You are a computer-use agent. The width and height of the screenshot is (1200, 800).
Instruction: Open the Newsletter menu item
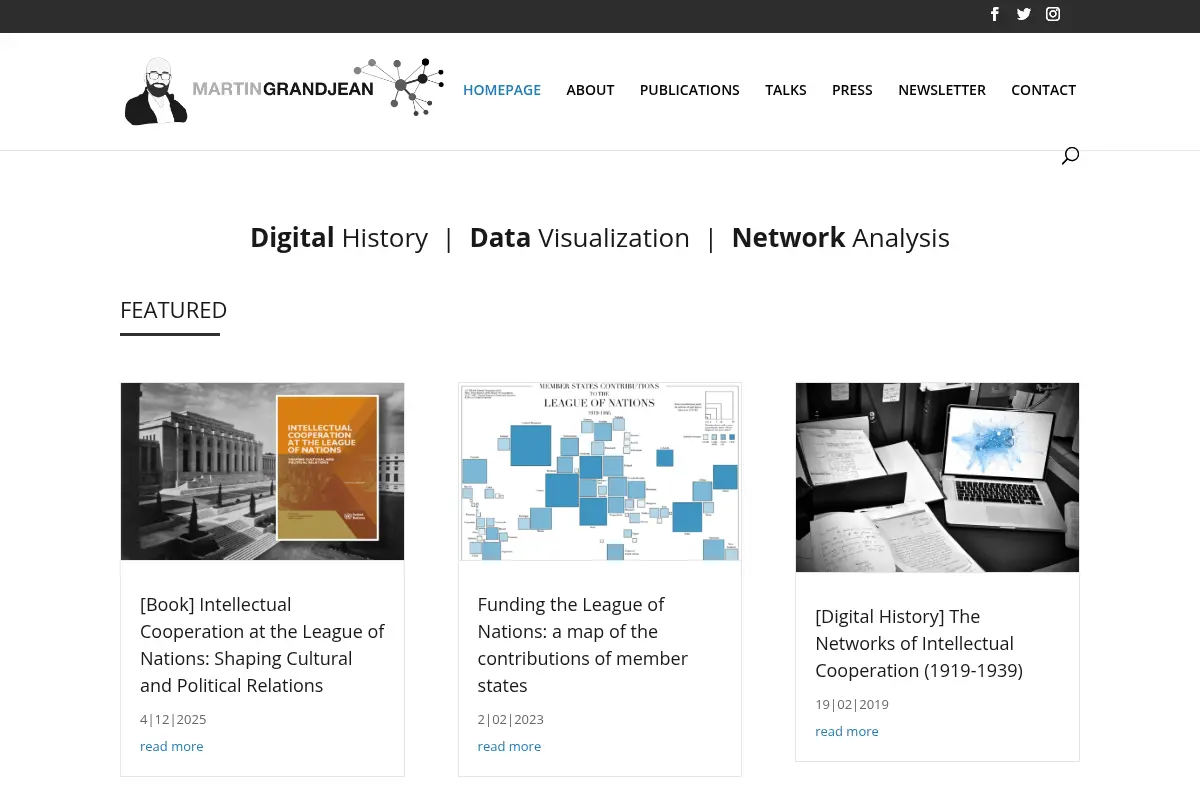point(942,90)
